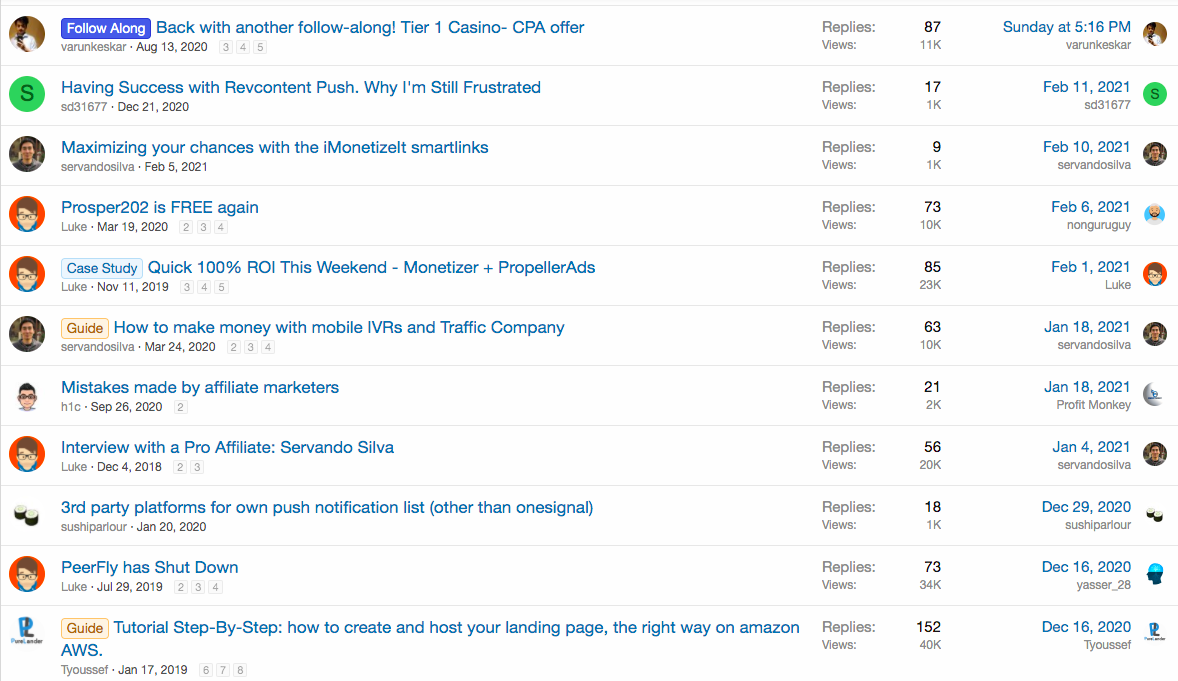Click the green S avatar beside the Revcontent thread title

[x=27, y=95]
